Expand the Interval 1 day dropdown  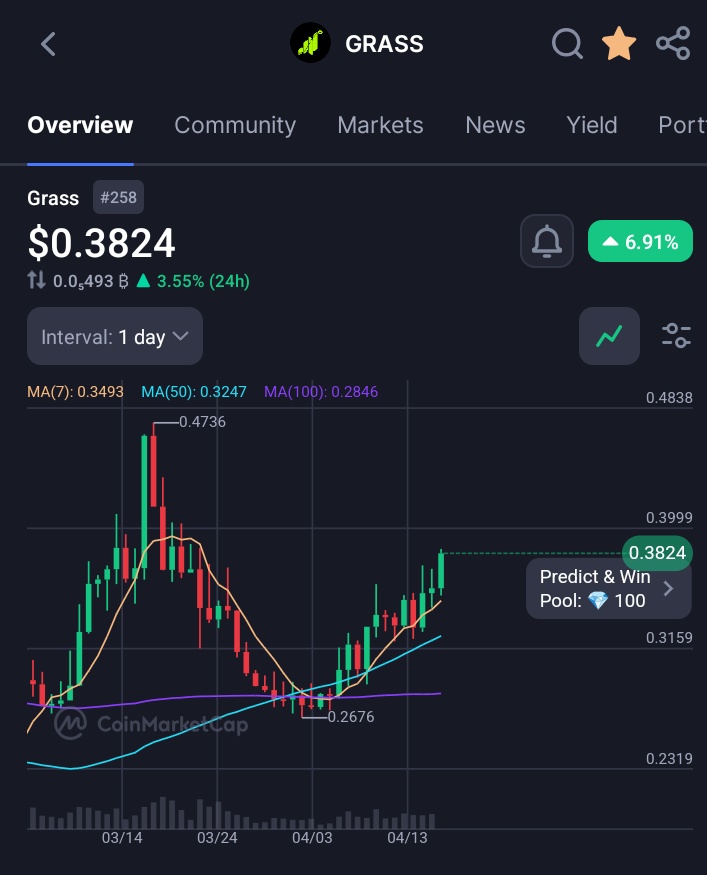[x=115, y=336]
